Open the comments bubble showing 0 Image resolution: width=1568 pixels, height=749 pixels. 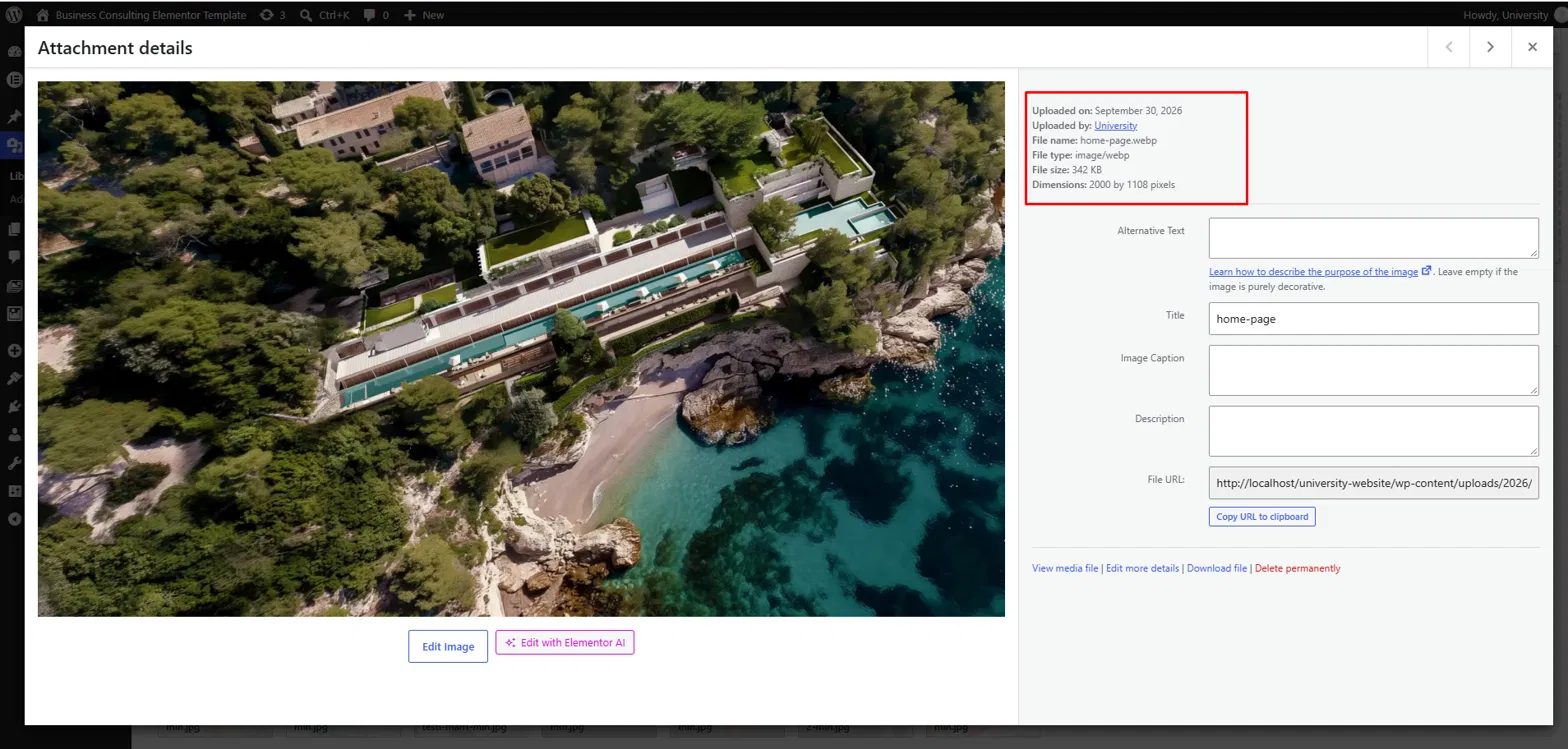pyautogui.click(x=376, y=15)
